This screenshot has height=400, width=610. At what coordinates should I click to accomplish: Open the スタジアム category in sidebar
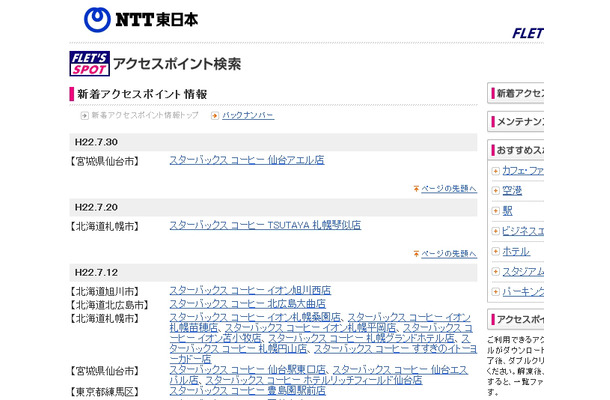(523, 272)
